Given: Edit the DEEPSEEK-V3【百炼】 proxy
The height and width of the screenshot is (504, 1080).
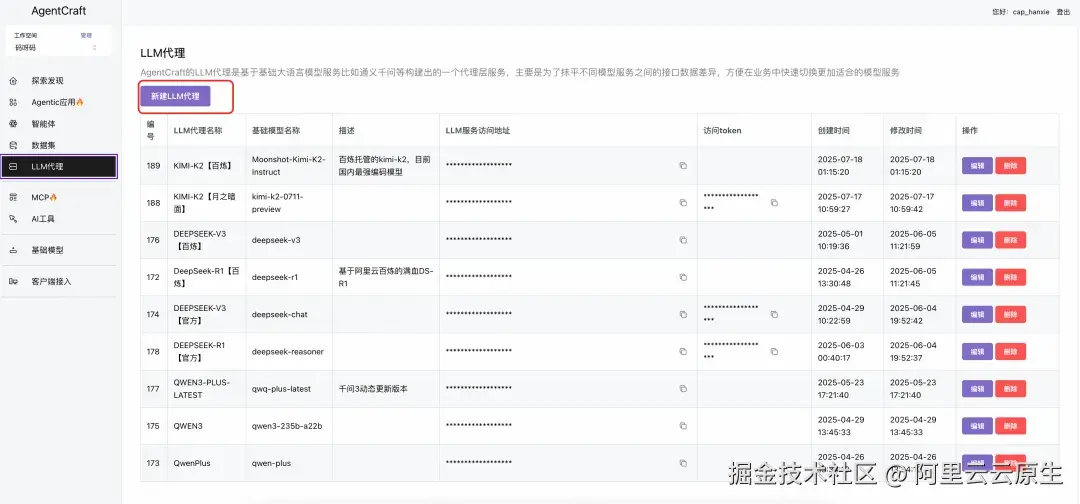Looking at the screenshot, I should (977, 240).
